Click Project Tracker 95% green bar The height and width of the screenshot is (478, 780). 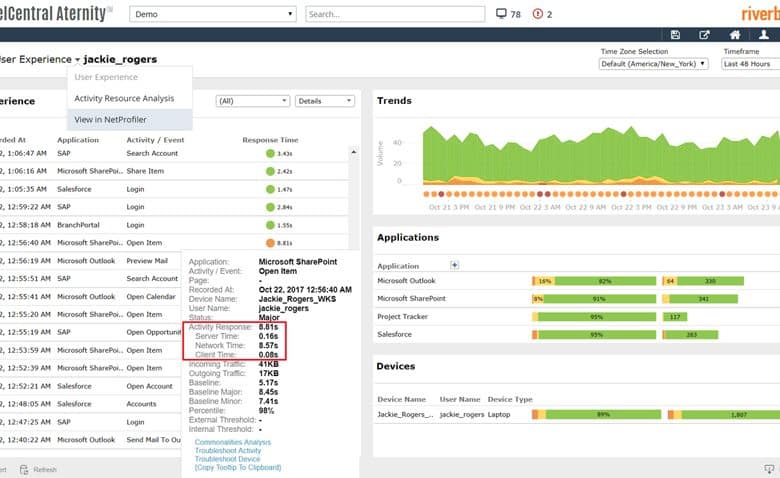coord(597,317)
